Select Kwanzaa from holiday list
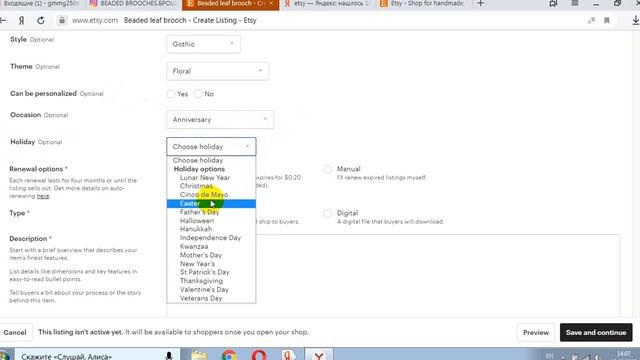The image size is (640, 360). tap(211, 247)
